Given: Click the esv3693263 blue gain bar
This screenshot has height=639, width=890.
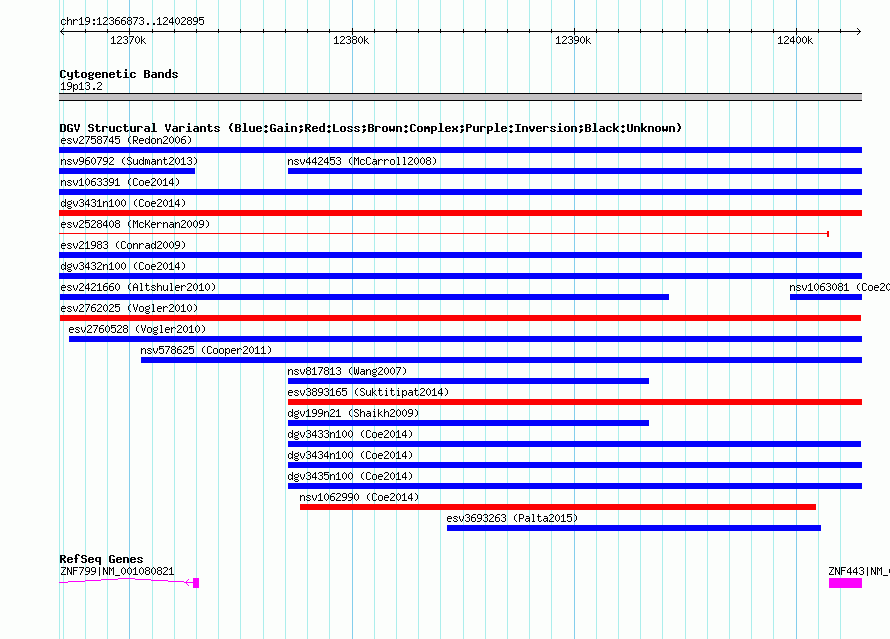Looking at the screenshot, I should click(x=634, y=528).
